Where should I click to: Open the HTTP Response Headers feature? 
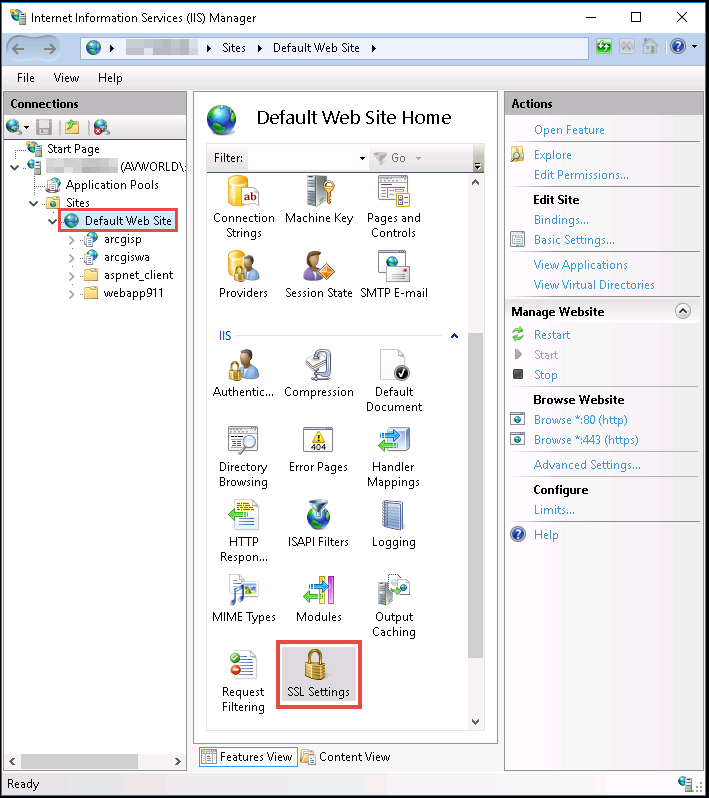coord(244,531)
